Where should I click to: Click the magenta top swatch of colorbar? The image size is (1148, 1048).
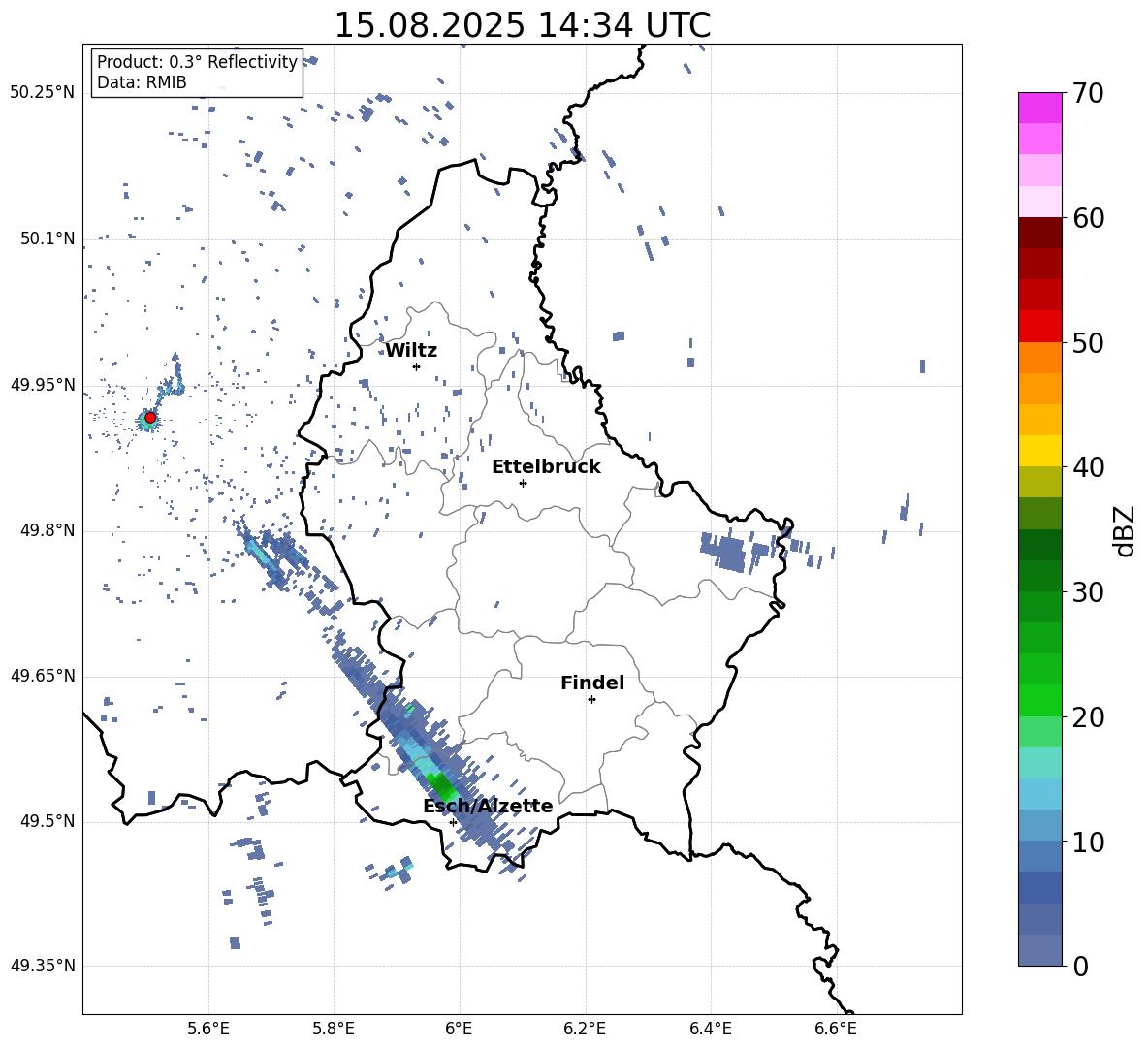pyautogui.click(x=1040, y=108)
